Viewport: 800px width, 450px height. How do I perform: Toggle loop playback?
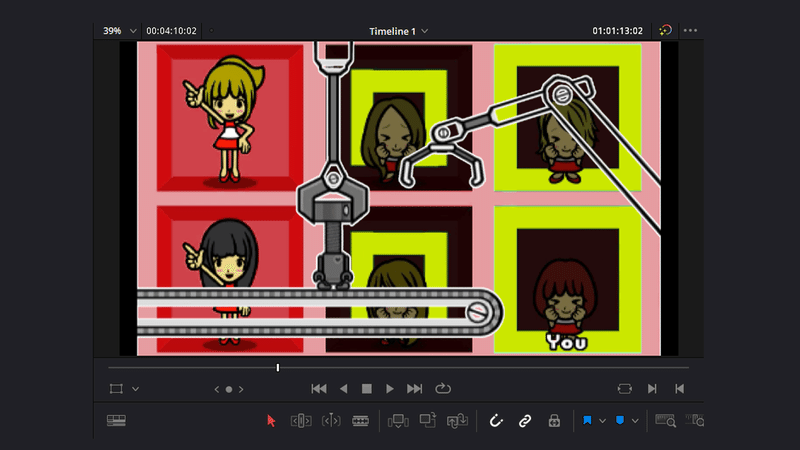(443, 389)
